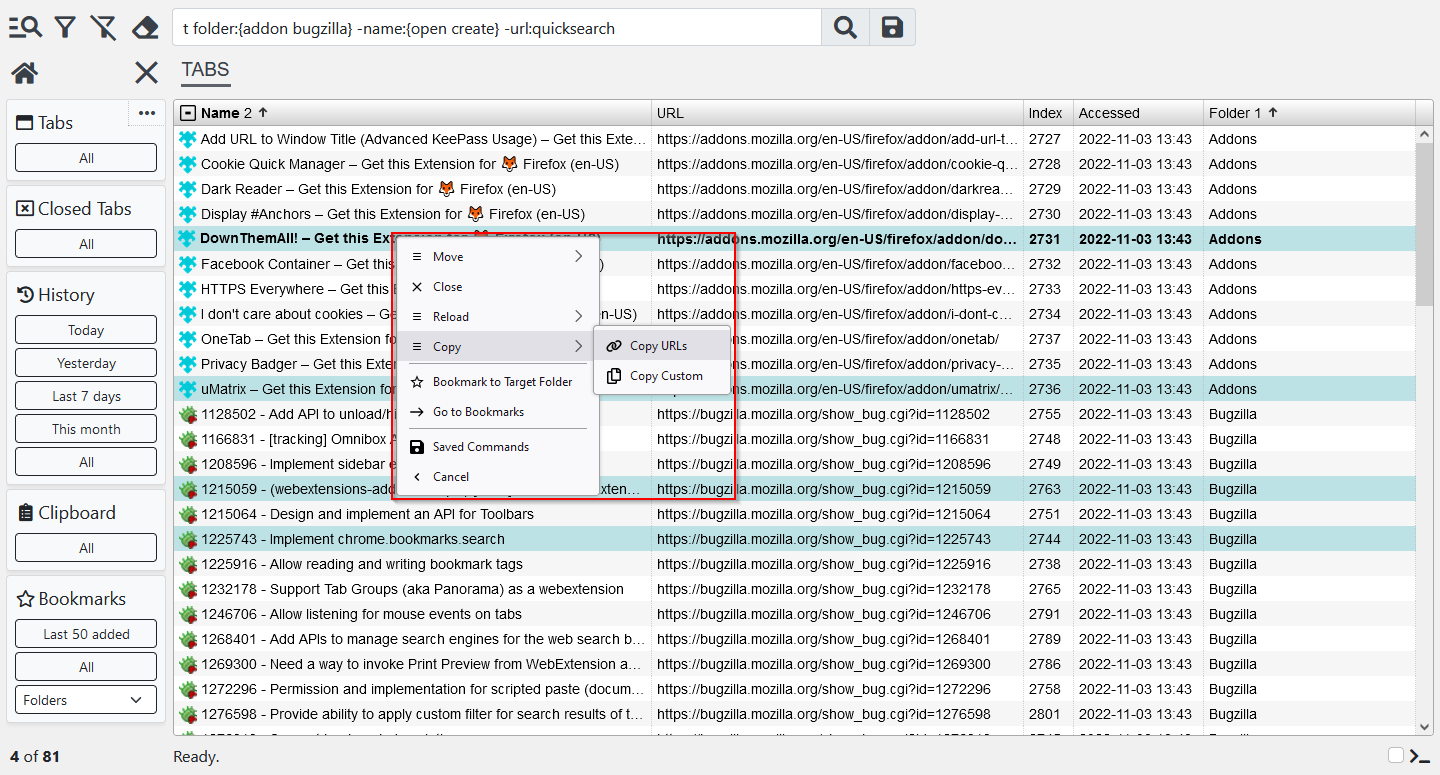Click the scrollbar up arrow
Viewport: 1440px width, 775px height.
click(1425, 134)
